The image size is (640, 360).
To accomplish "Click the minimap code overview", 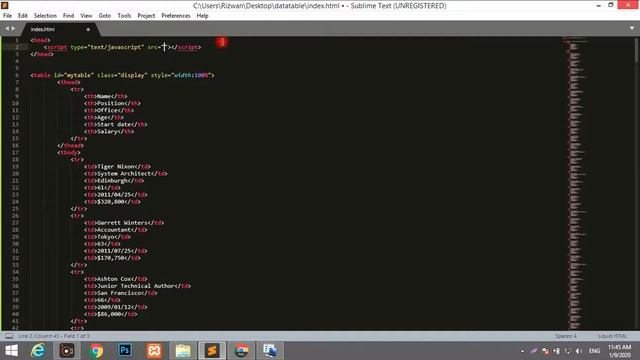I will [x=576, y=184].
